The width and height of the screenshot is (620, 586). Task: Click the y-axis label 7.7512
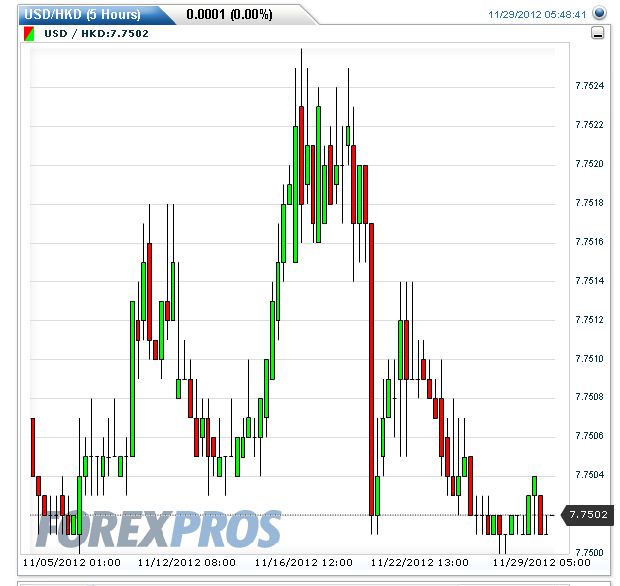click(590, 319)
